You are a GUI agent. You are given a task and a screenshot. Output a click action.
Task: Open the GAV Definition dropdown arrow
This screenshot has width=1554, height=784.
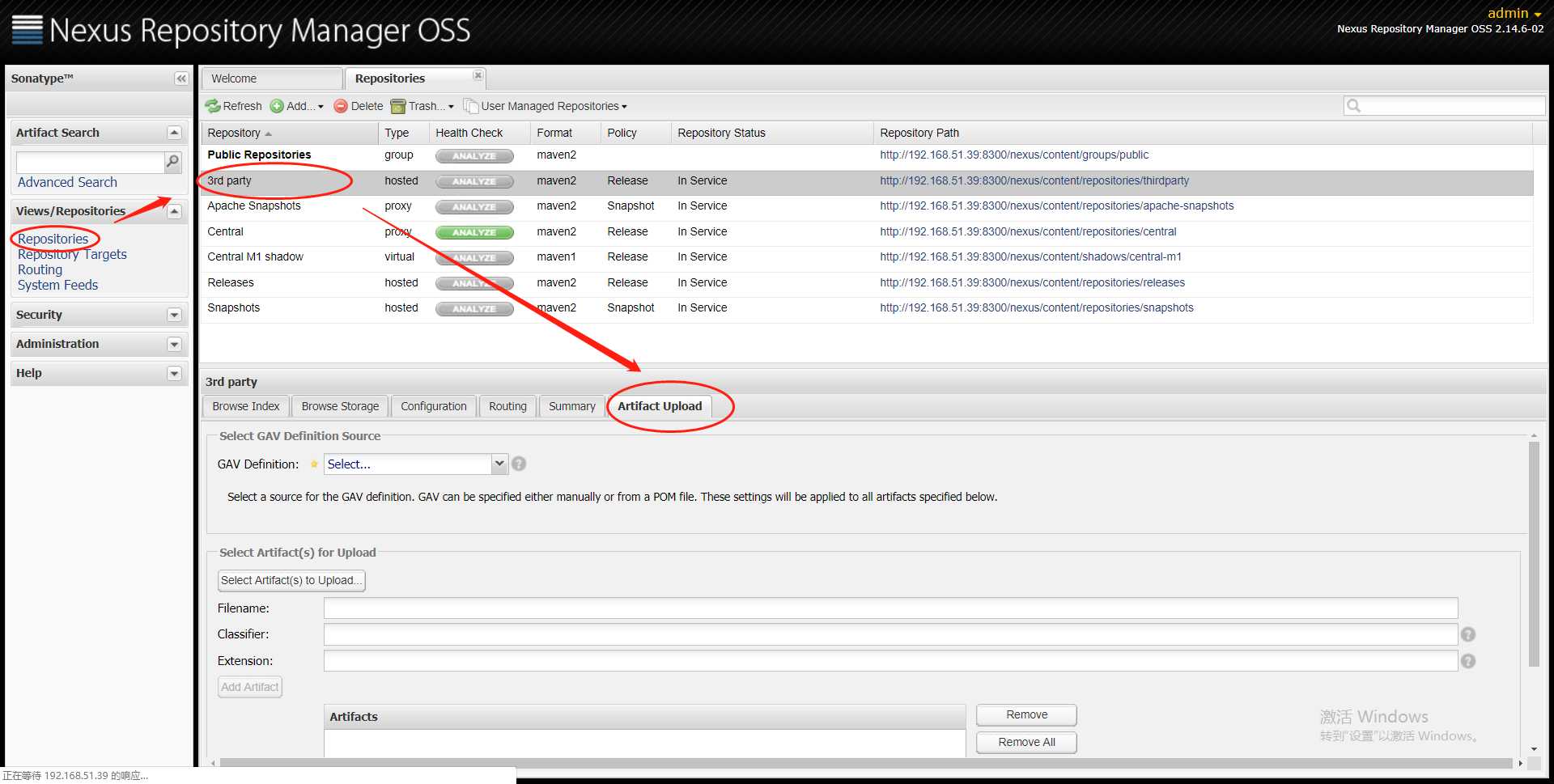tap(499, 464)
